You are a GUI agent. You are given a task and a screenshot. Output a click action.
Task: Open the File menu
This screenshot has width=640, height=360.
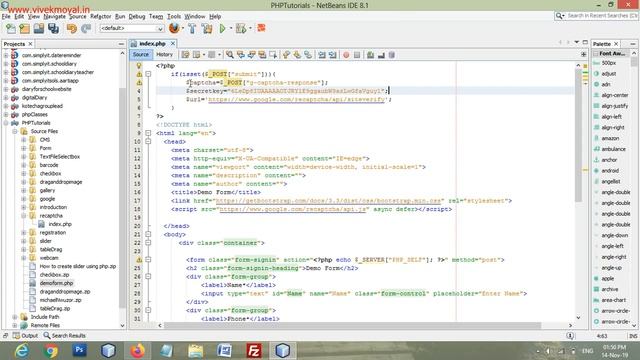[6, 16]
